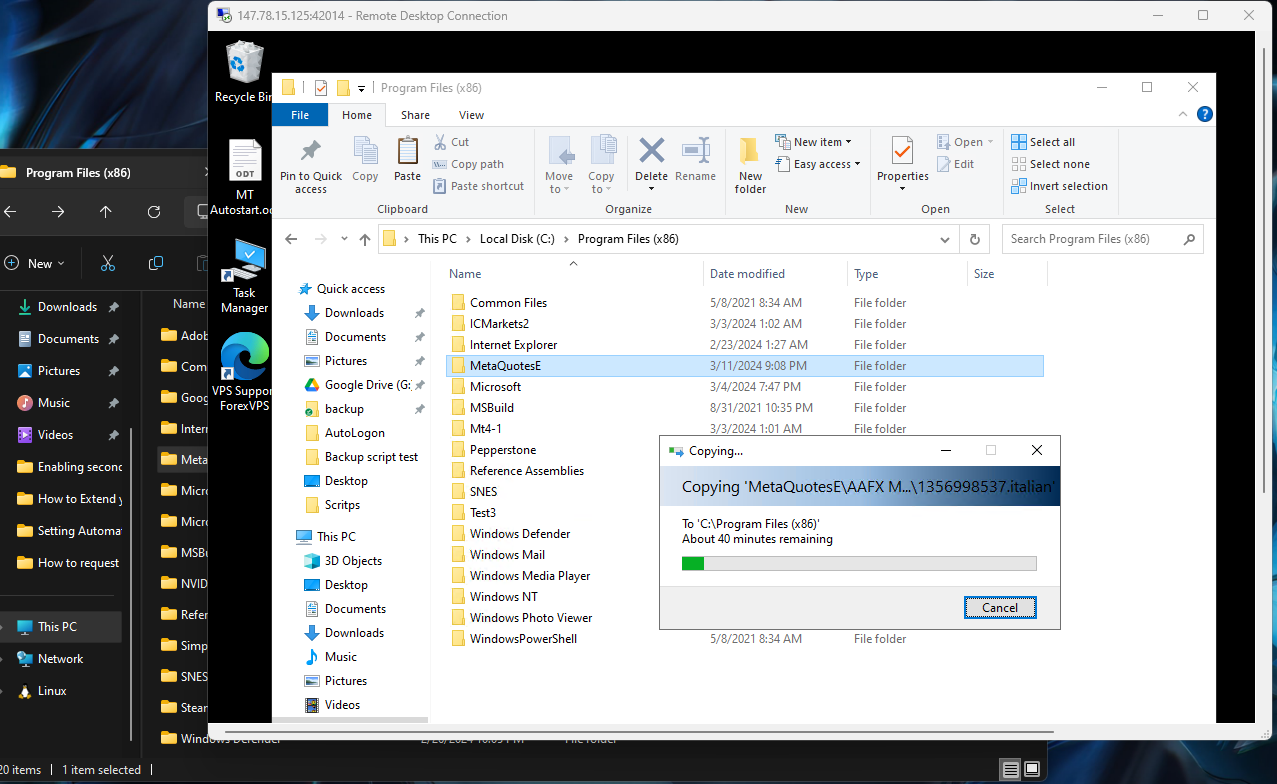Click the Refresh button in address bar
This screenshot has height=784, width=1277.
point(975,239)
